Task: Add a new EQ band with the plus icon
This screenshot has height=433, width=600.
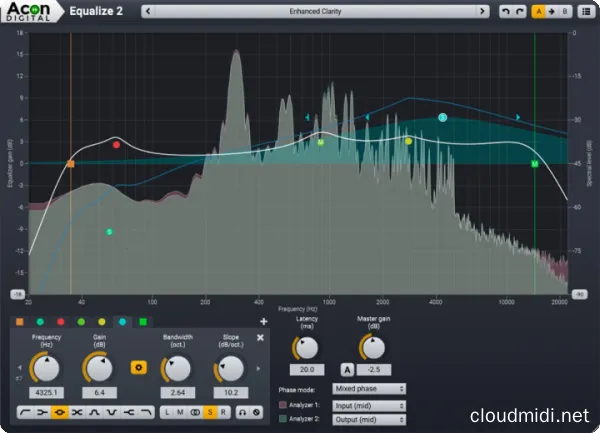Action: coord(264,322)
